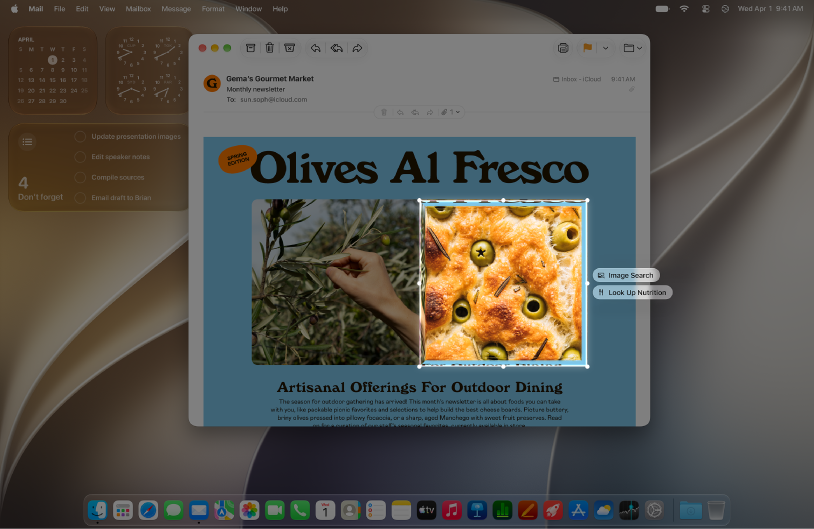Expand the attachments paperclip dropdown showing 1
This screenshot has height=529, width=814.
(450, 112)
